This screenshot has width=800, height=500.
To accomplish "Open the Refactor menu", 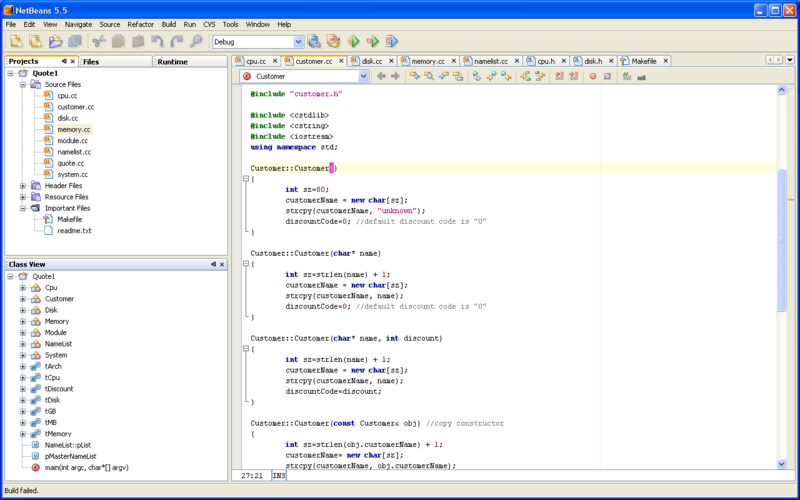I will [141, 24].
